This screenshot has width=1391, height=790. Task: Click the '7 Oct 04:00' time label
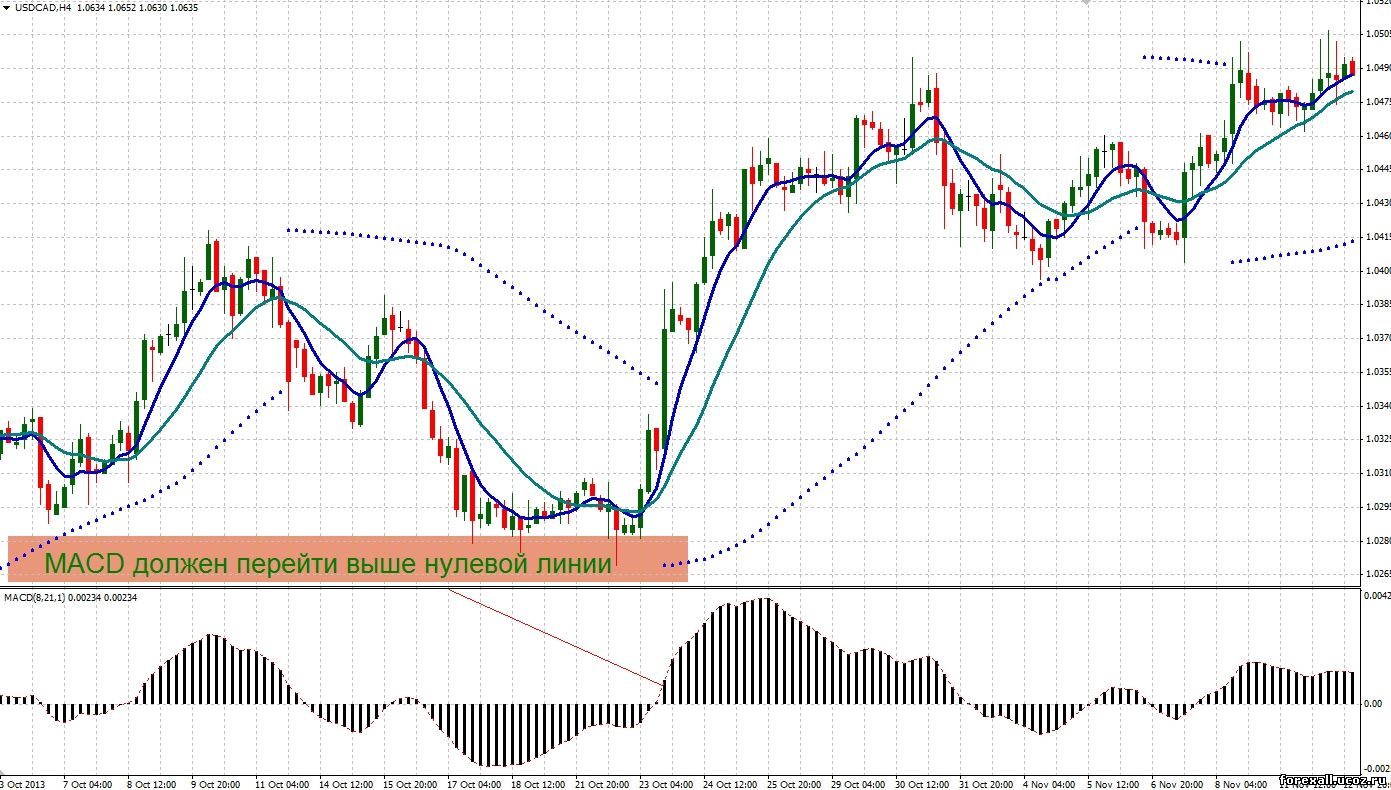pos(87,784)
